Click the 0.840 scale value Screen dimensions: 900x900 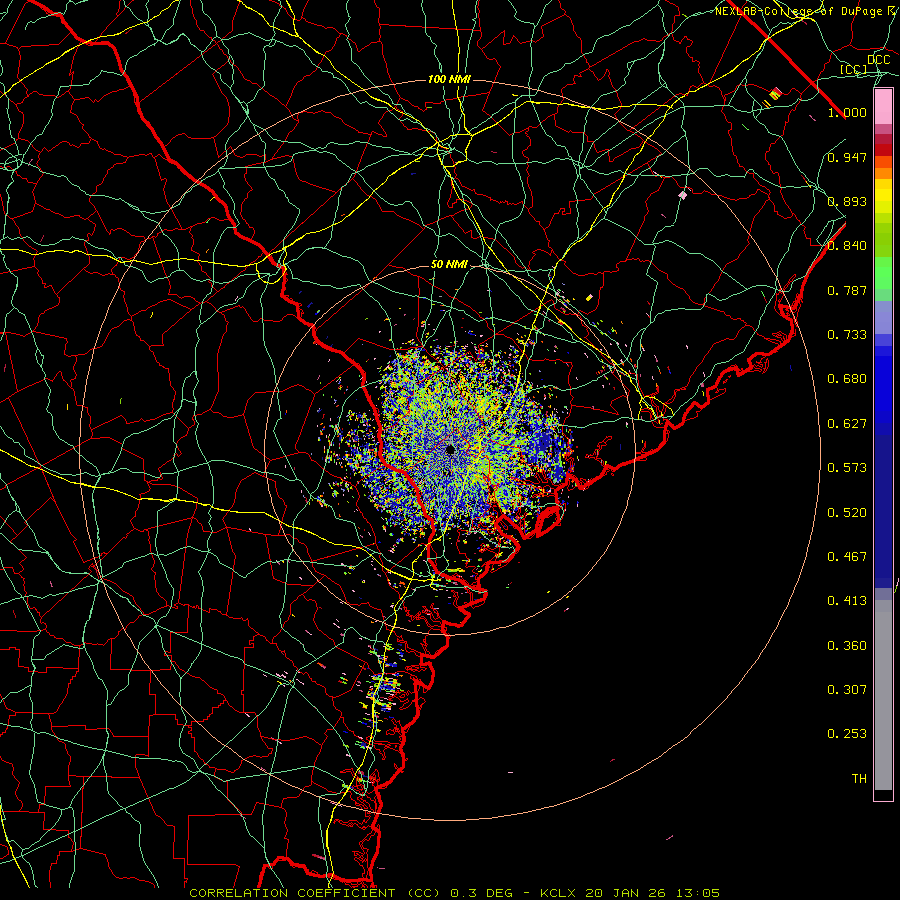coord(847,246)
